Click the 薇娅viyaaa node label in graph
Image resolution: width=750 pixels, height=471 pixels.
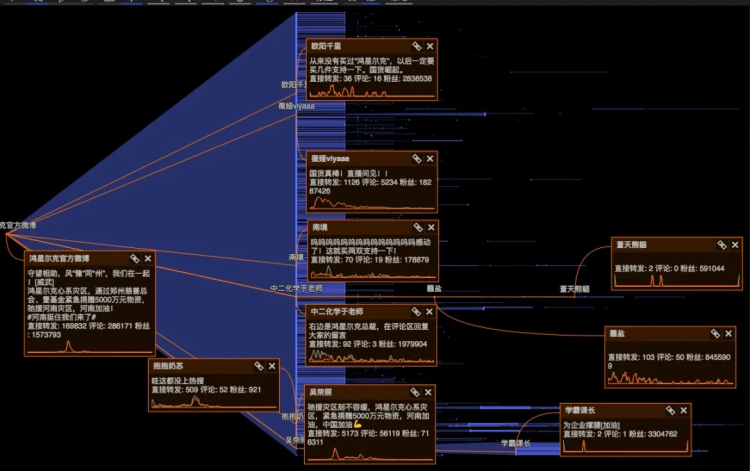(297, 106)
